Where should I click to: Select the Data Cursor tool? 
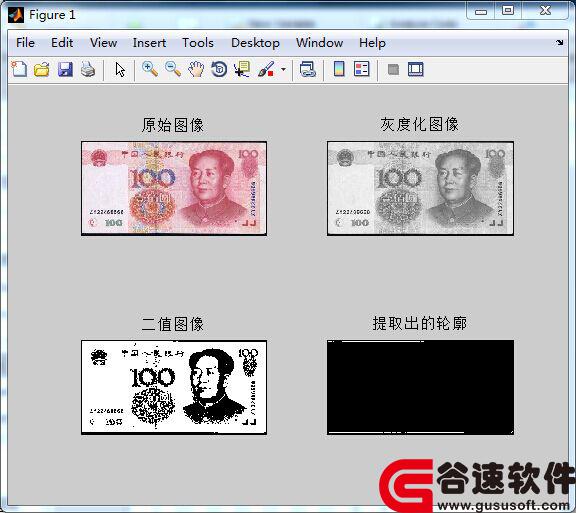click(x=242, y=69)
